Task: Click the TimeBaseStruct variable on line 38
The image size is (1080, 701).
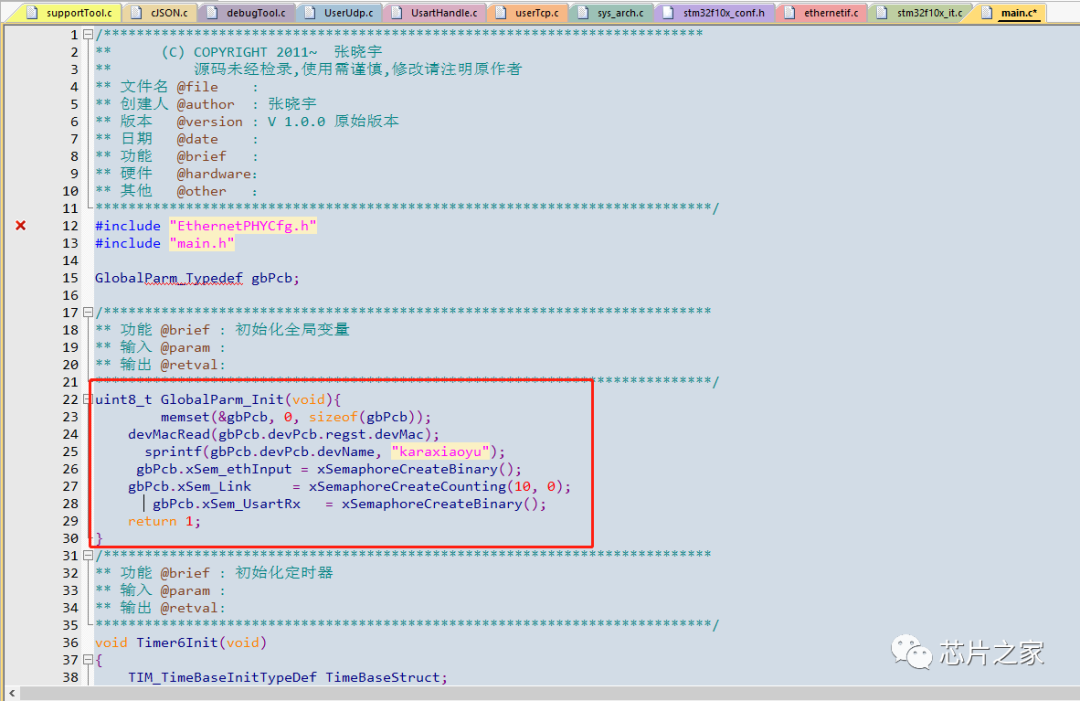Action: pos(382,677)
